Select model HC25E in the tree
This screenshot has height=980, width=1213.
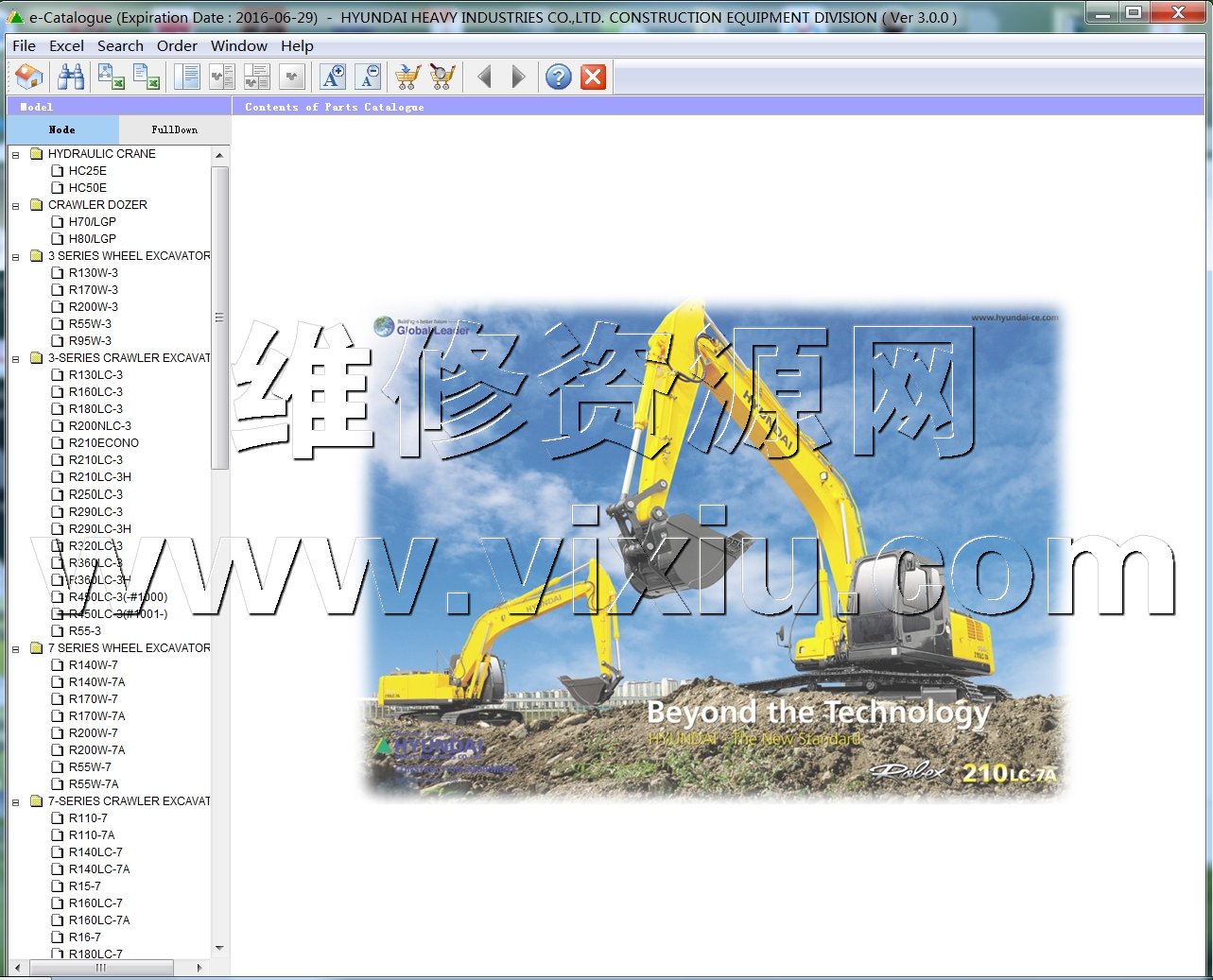tap(87, 171)
